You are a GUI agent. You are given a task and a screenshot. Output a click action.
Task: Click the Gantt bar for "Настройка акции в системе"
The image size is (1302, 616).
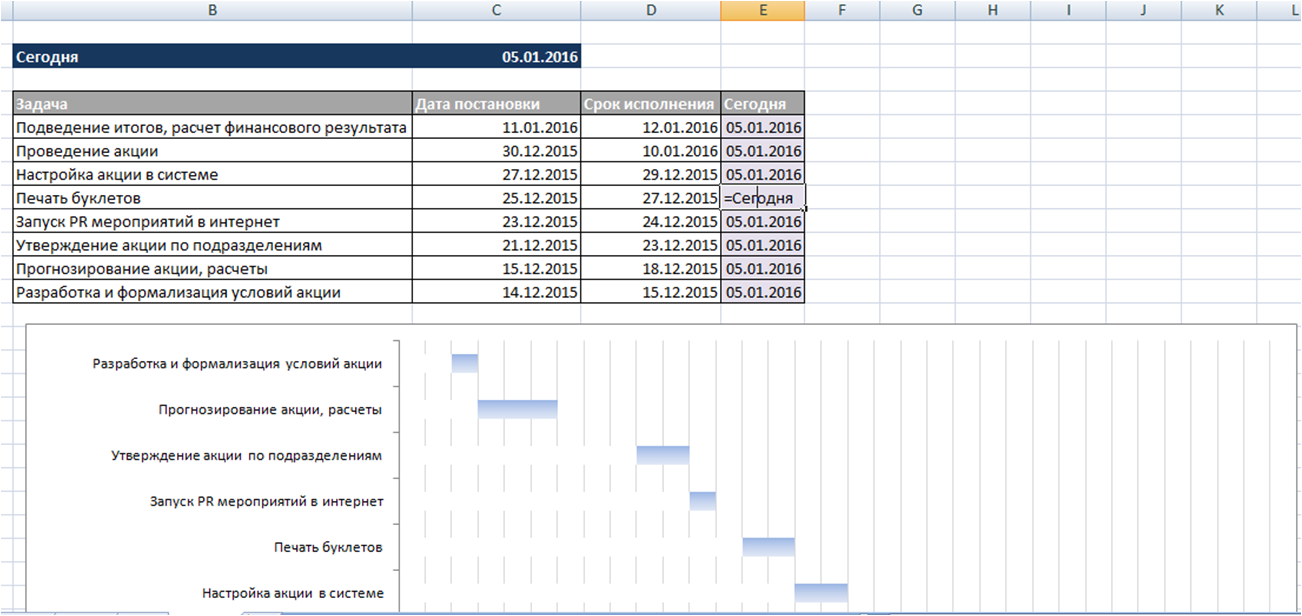pyautogui.click(x=821, y=593)
